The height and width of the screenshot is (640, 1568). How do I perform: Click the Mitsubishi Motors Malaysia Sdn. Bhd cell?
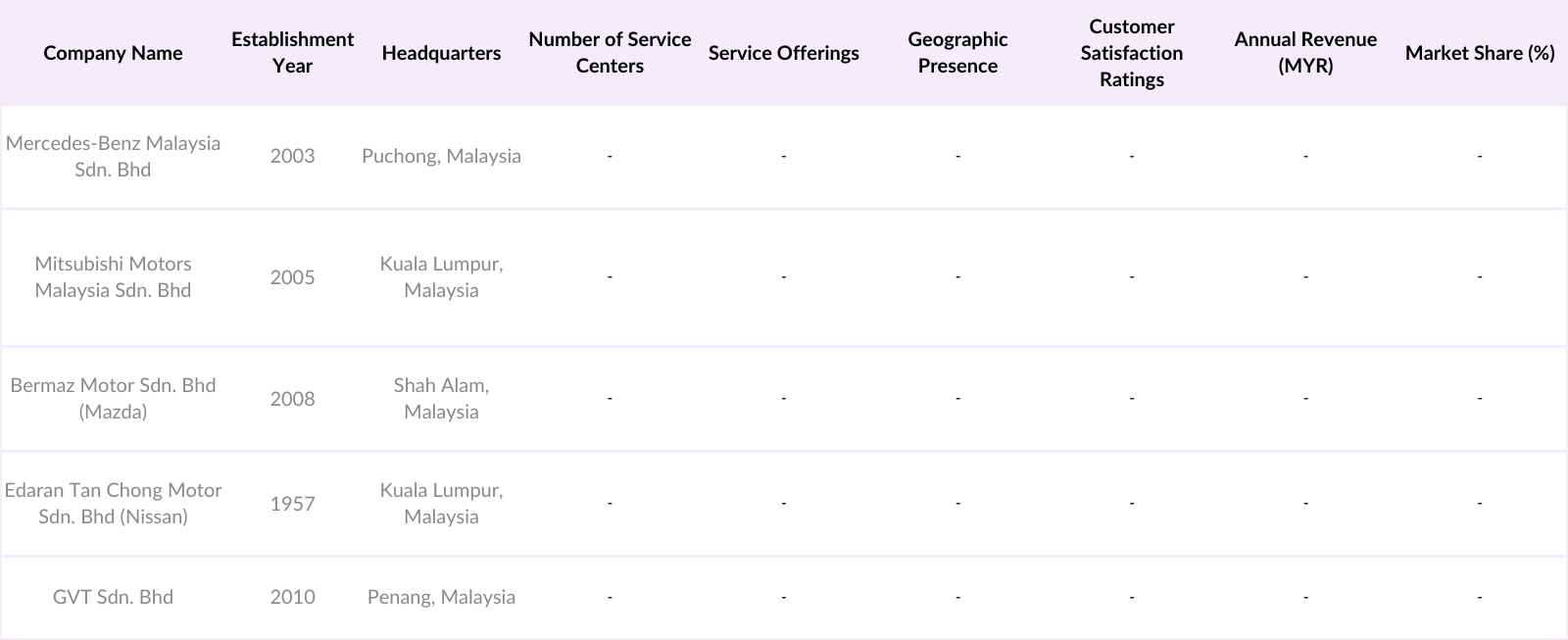click(113, 277)
